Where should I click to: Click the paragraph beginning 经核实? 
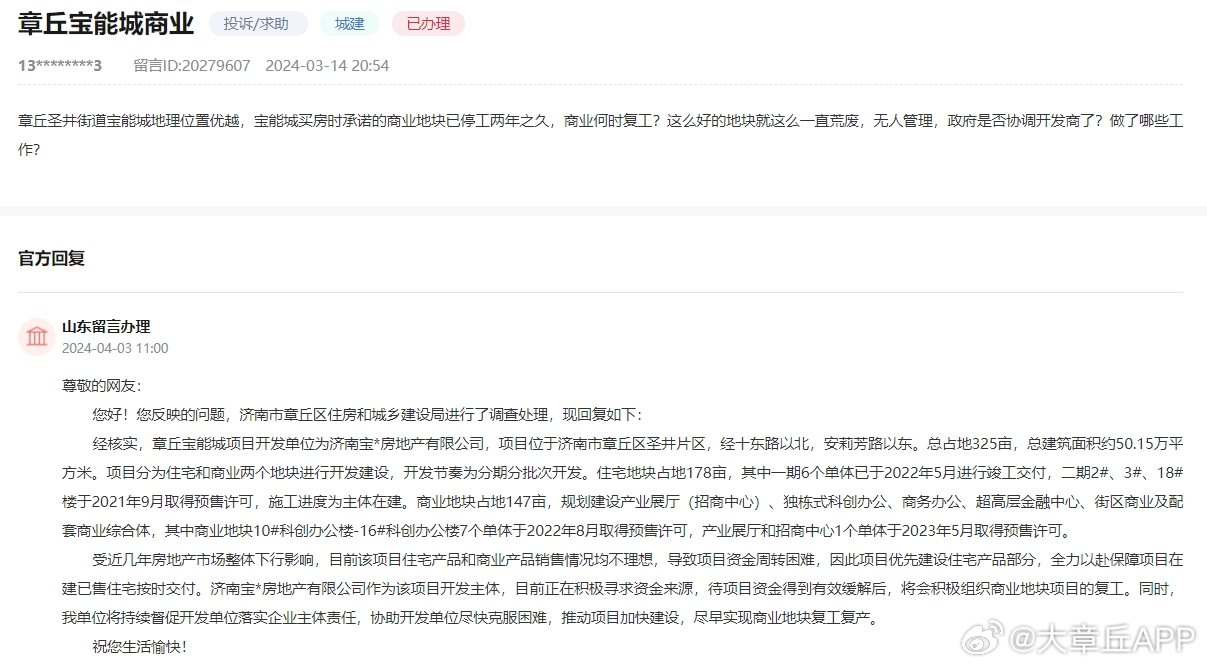[x=620, y=443]
